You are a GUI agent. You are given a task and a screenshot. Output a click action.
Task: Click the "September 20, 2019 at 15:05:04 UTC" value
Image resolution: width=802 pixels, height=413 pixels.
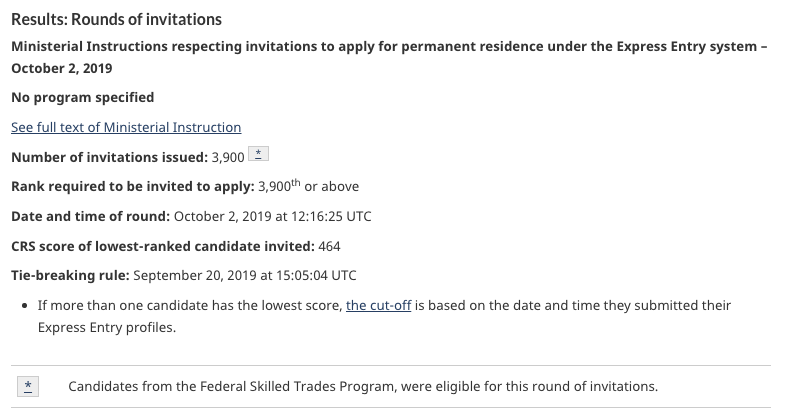(245, 276)
